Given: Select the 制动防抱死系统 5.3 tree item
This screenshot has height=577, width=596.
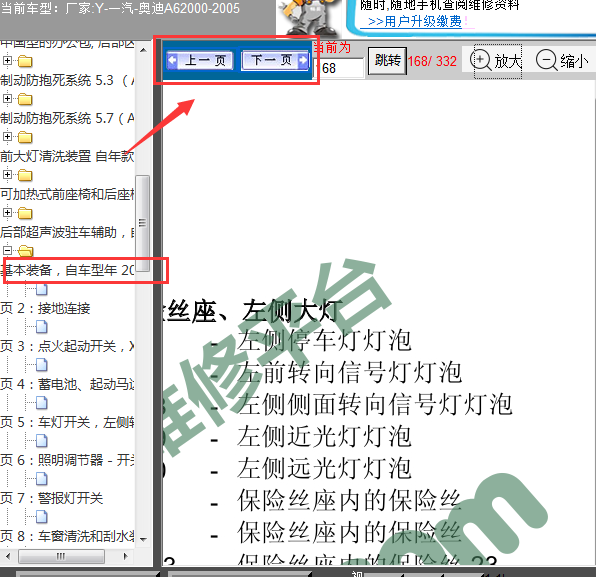Looking at the screenshot, I should [x=67, y=80].
